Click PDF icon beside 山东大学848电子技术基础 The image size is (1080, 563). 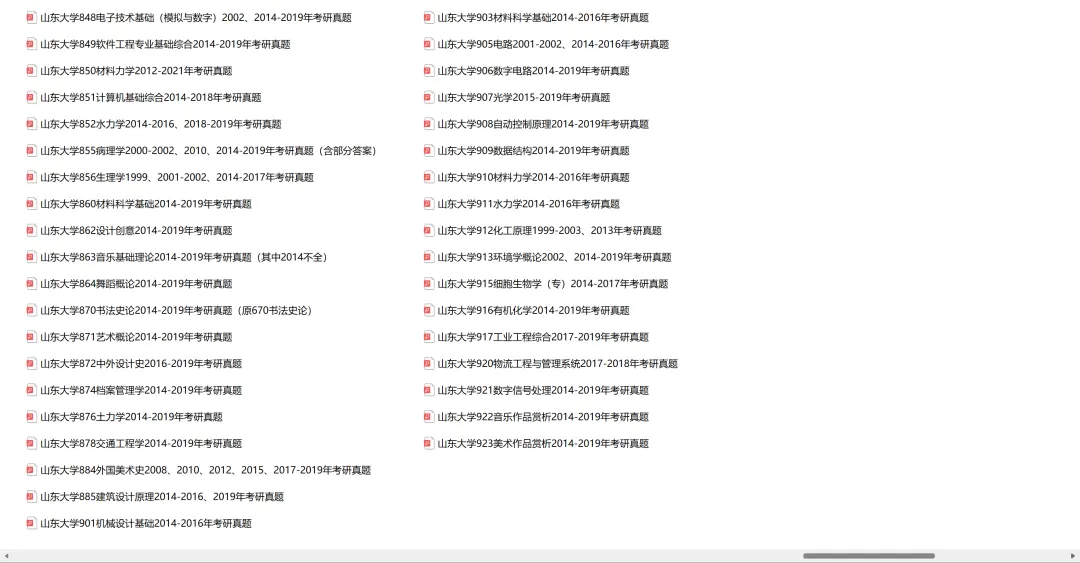click(x=31, y=17)
